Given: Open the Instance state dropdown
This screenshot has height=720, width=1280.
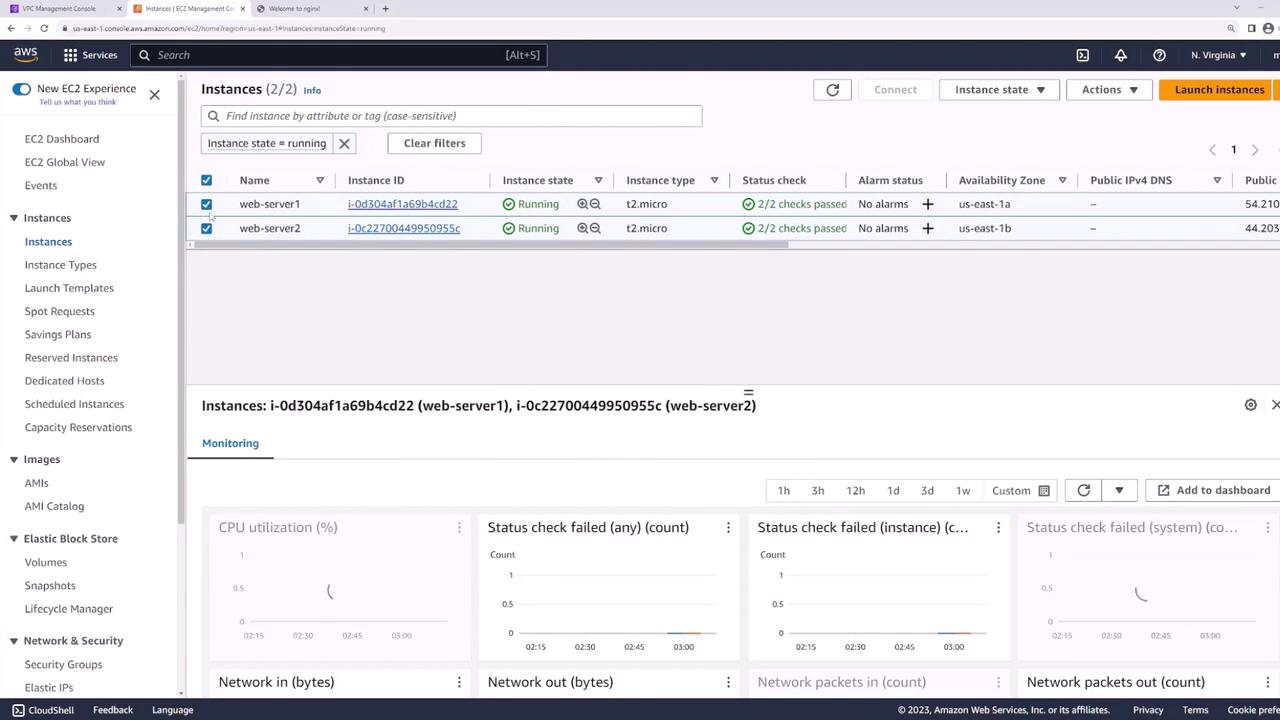Looking at the screenshot, I should 999,90.
